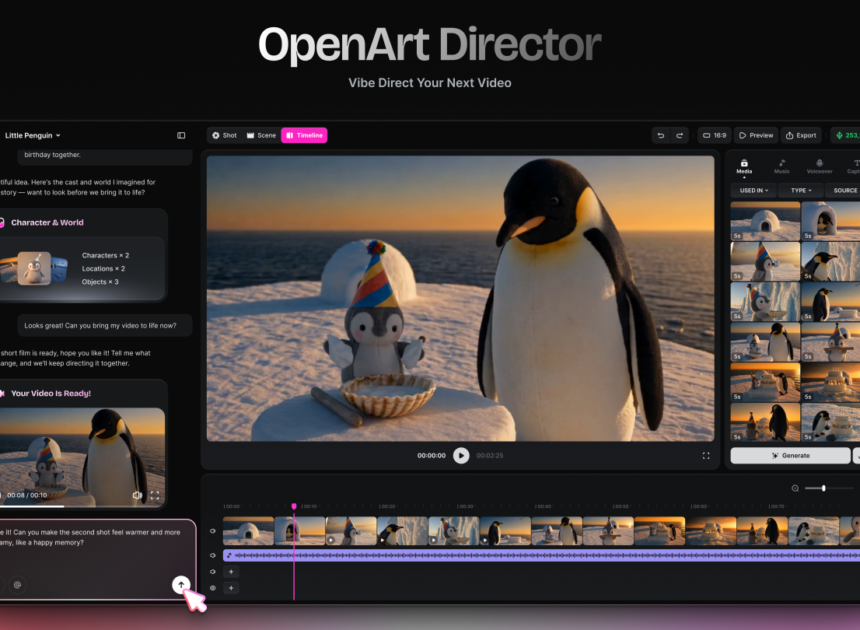Select the pink Timeline view tab
Screen dimensions: 860x630
tap(304, 135)
